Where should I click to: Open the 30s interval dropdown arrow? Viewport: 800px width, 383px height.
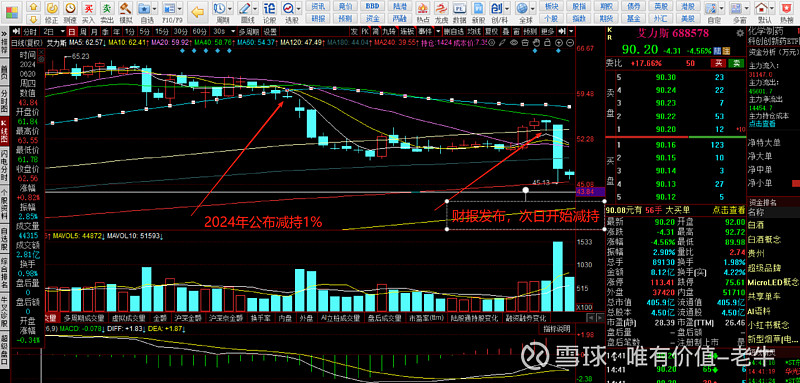point(234,31)
